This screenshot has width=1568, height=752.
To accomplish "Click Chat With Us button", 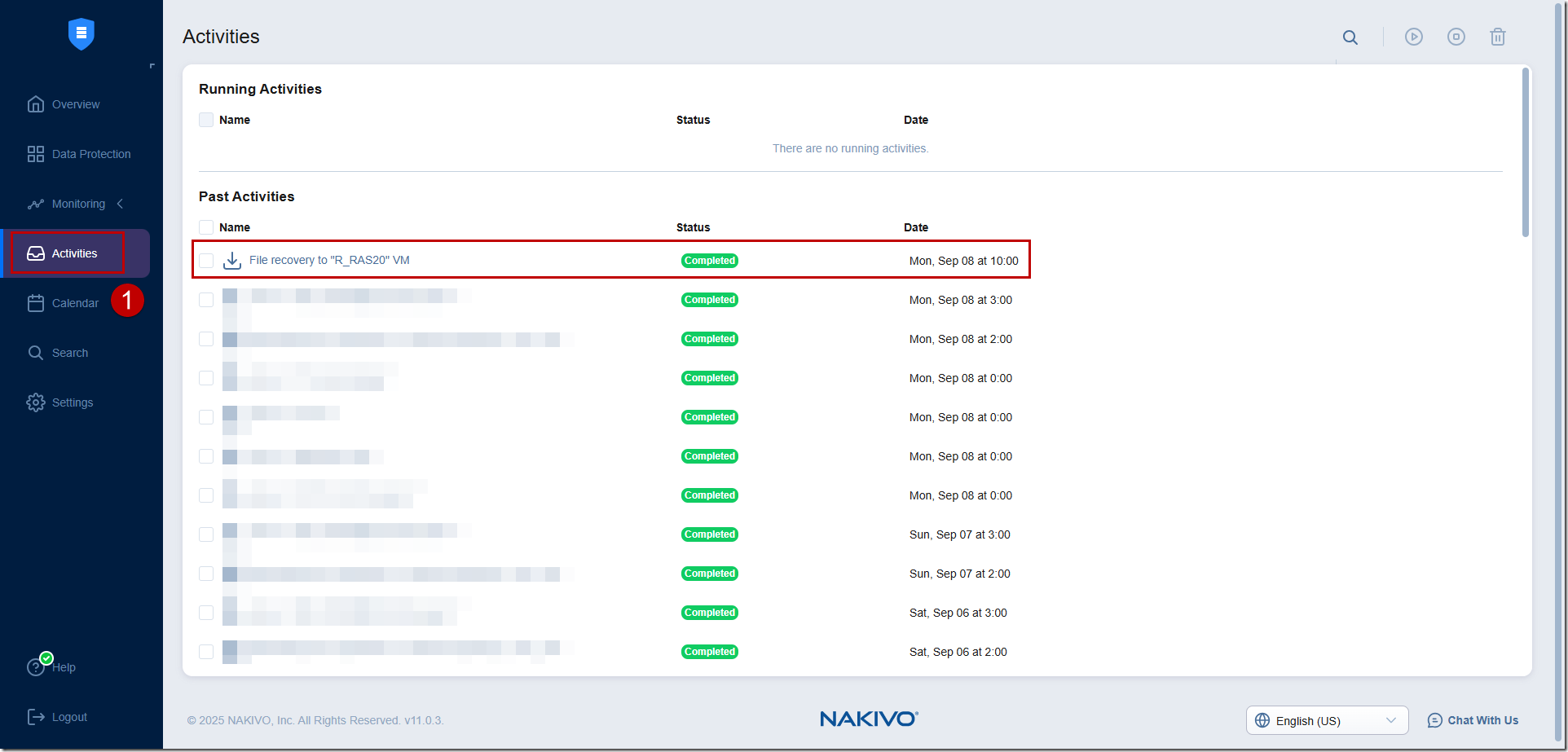I will [1473, 720].
